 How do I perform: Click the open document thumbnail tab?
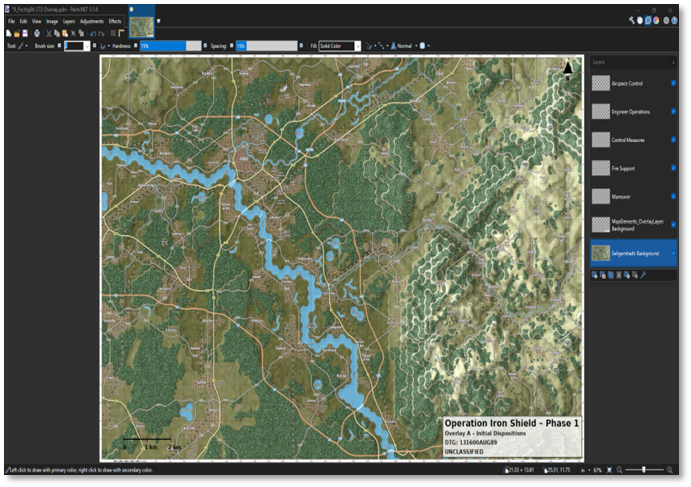(142, 28)
